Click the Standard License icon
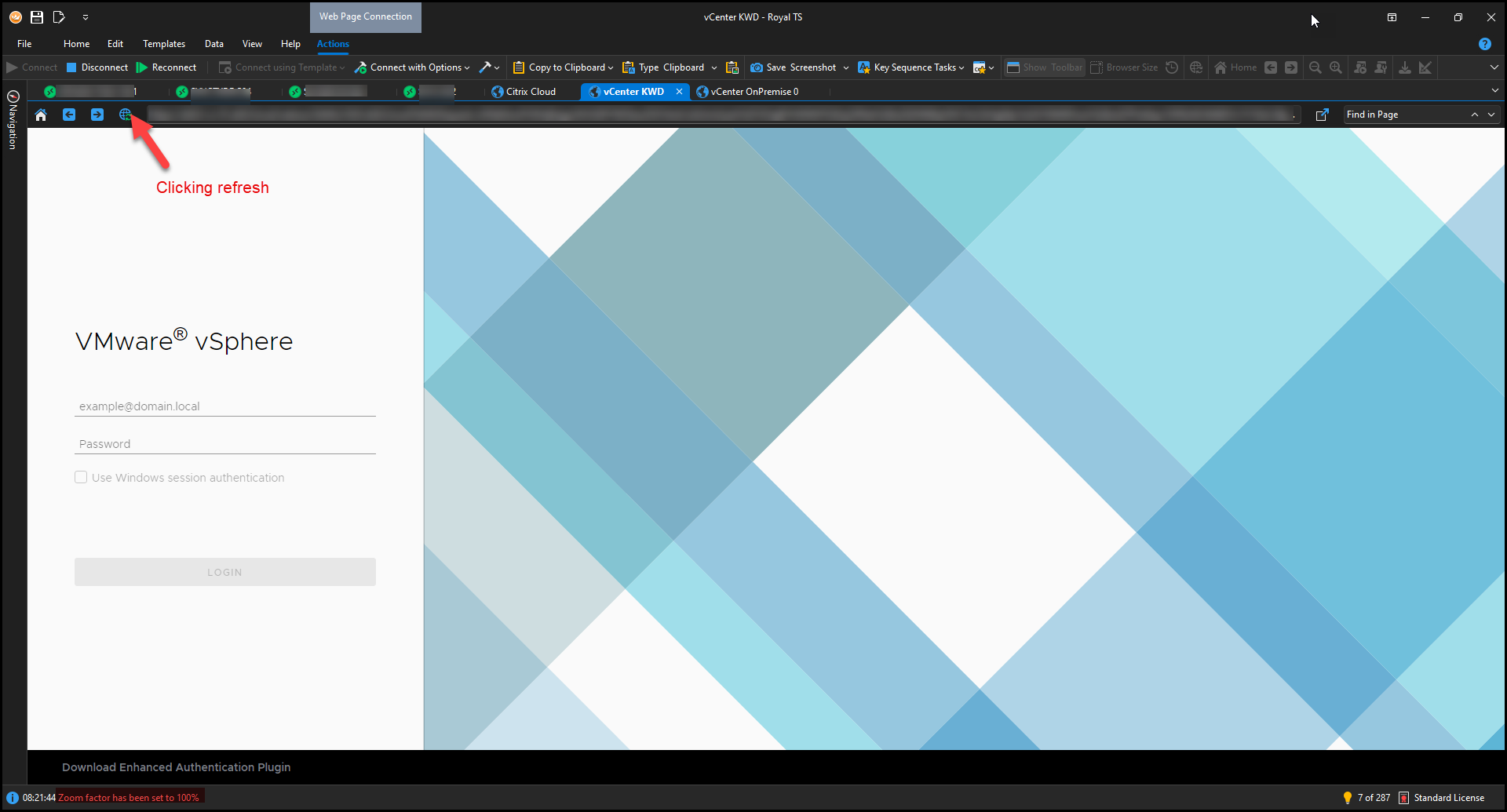The height and width of the screenshot is (812, 1507). [x=1404, y=798]
